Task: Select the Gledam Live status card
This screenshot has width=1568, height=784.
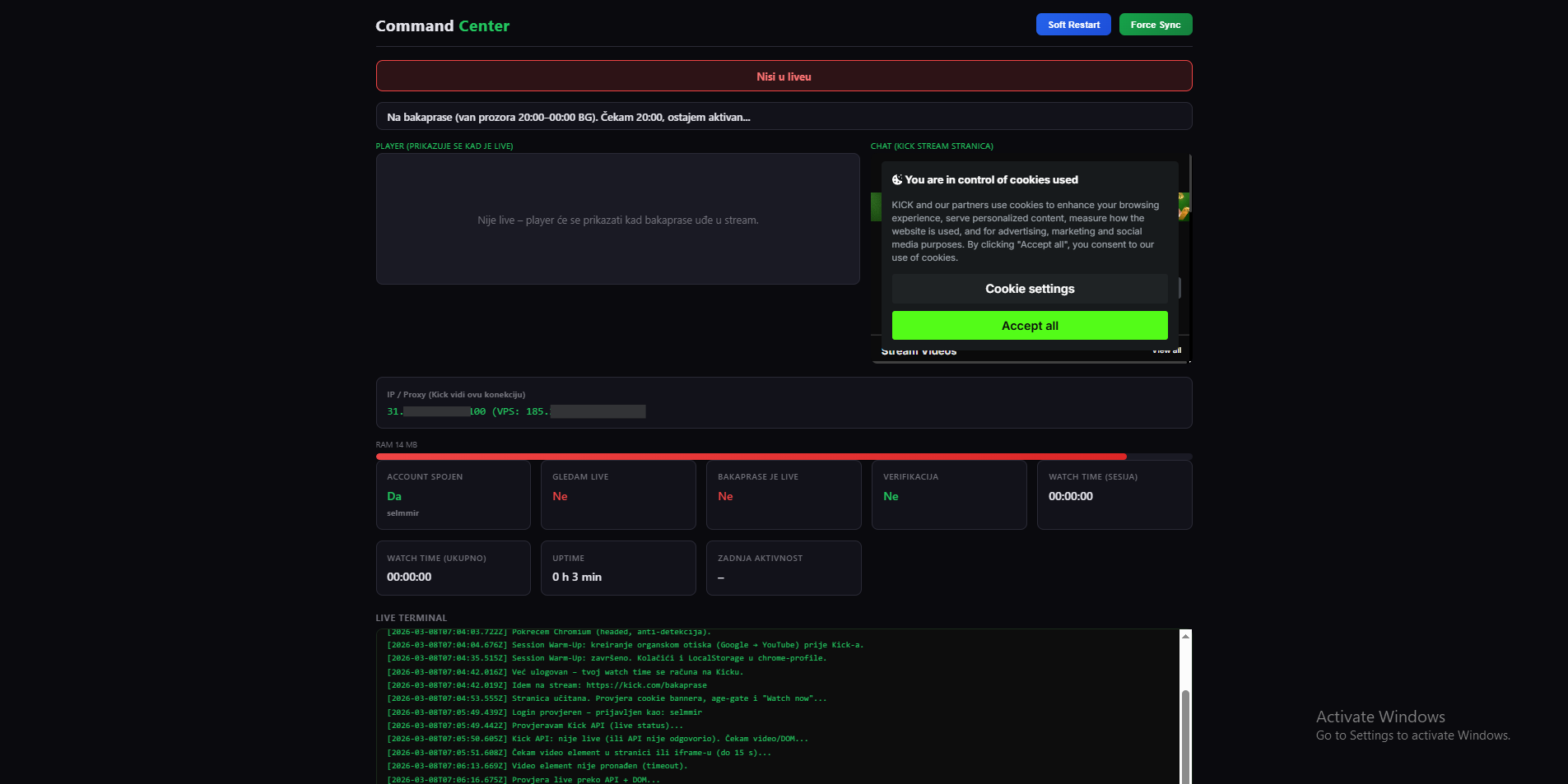Action: (x=617, y=494)
